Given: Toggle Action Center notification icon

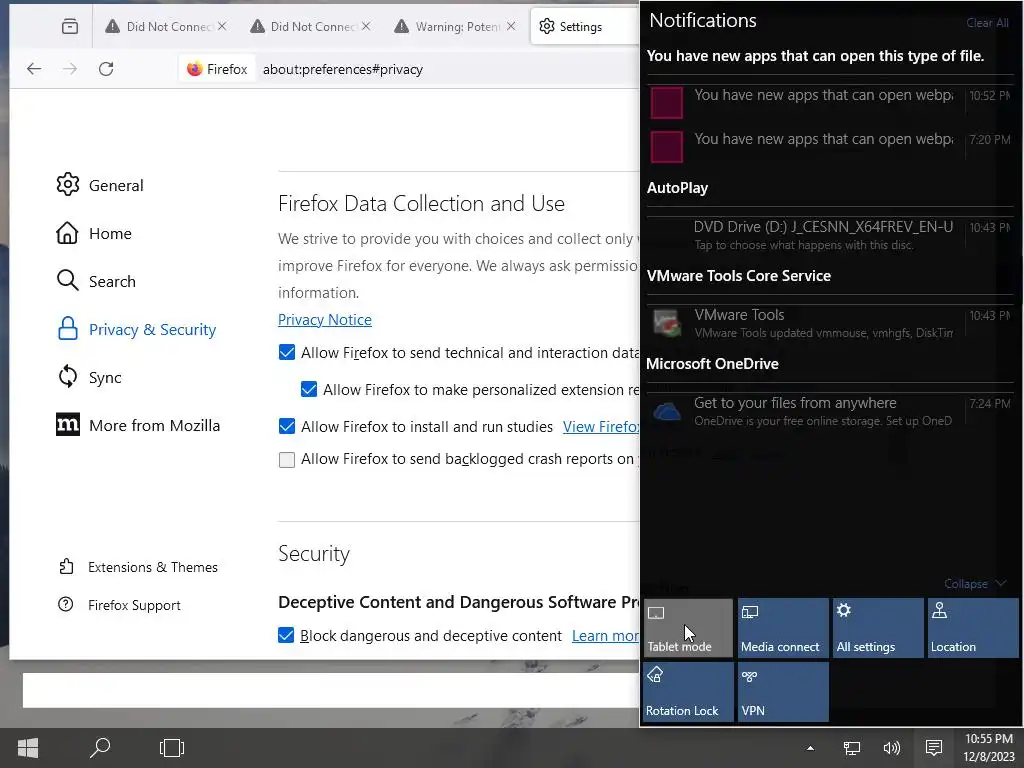Looking at the screenshot, I should click(x=934, y=748).
